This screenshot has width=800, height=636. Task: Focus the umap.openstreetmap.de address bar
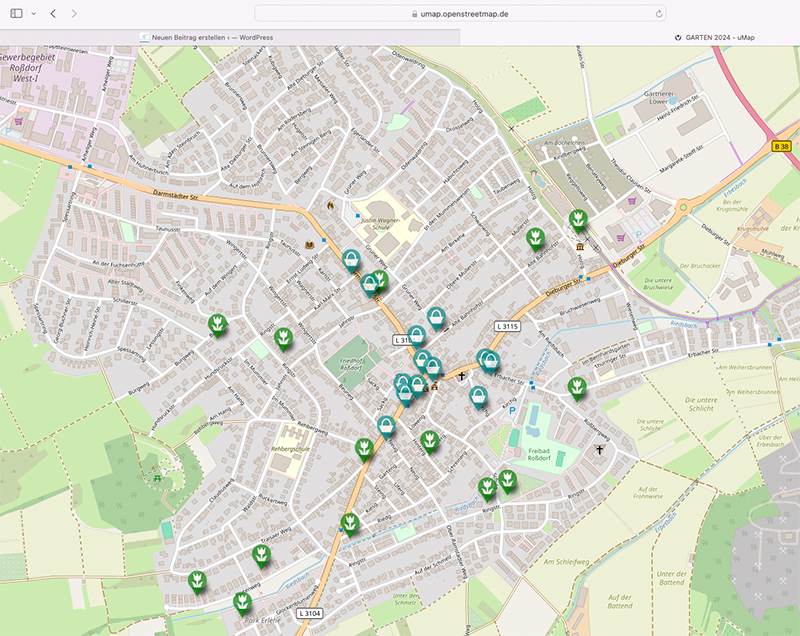coord(460,14)
